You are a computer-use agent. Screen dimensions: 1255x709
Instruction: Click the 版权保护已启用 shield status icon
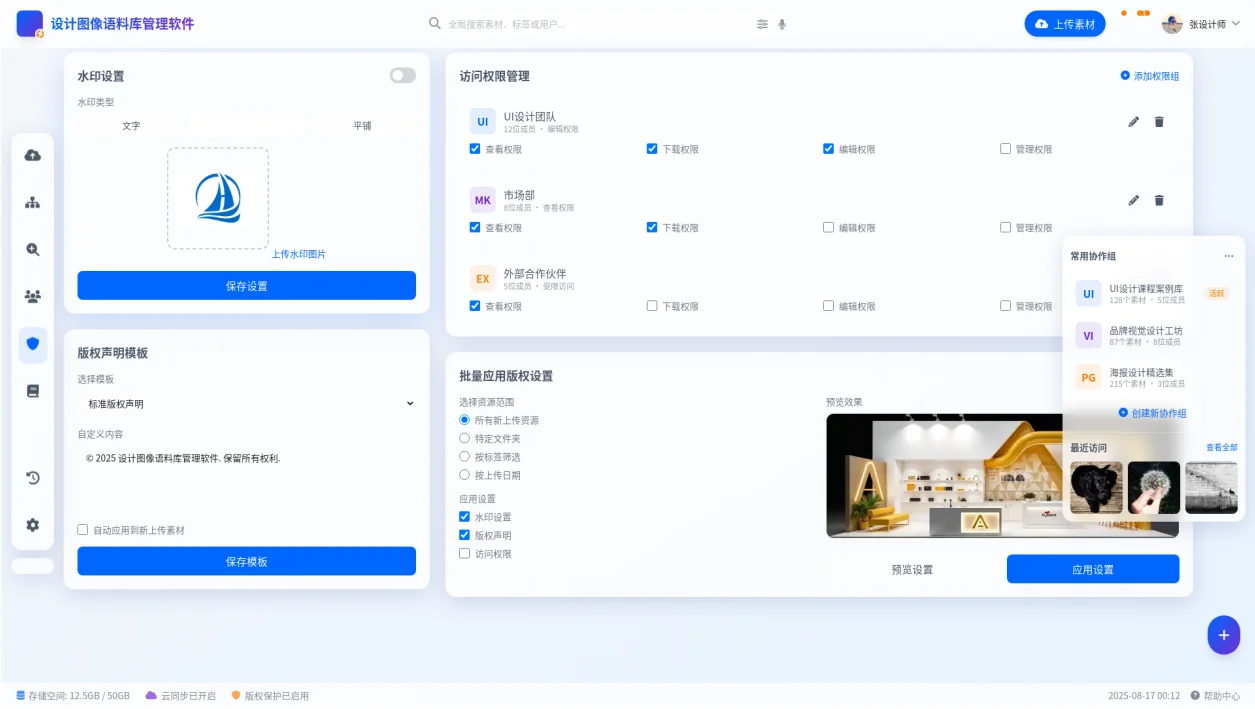(x=236, y=695)
